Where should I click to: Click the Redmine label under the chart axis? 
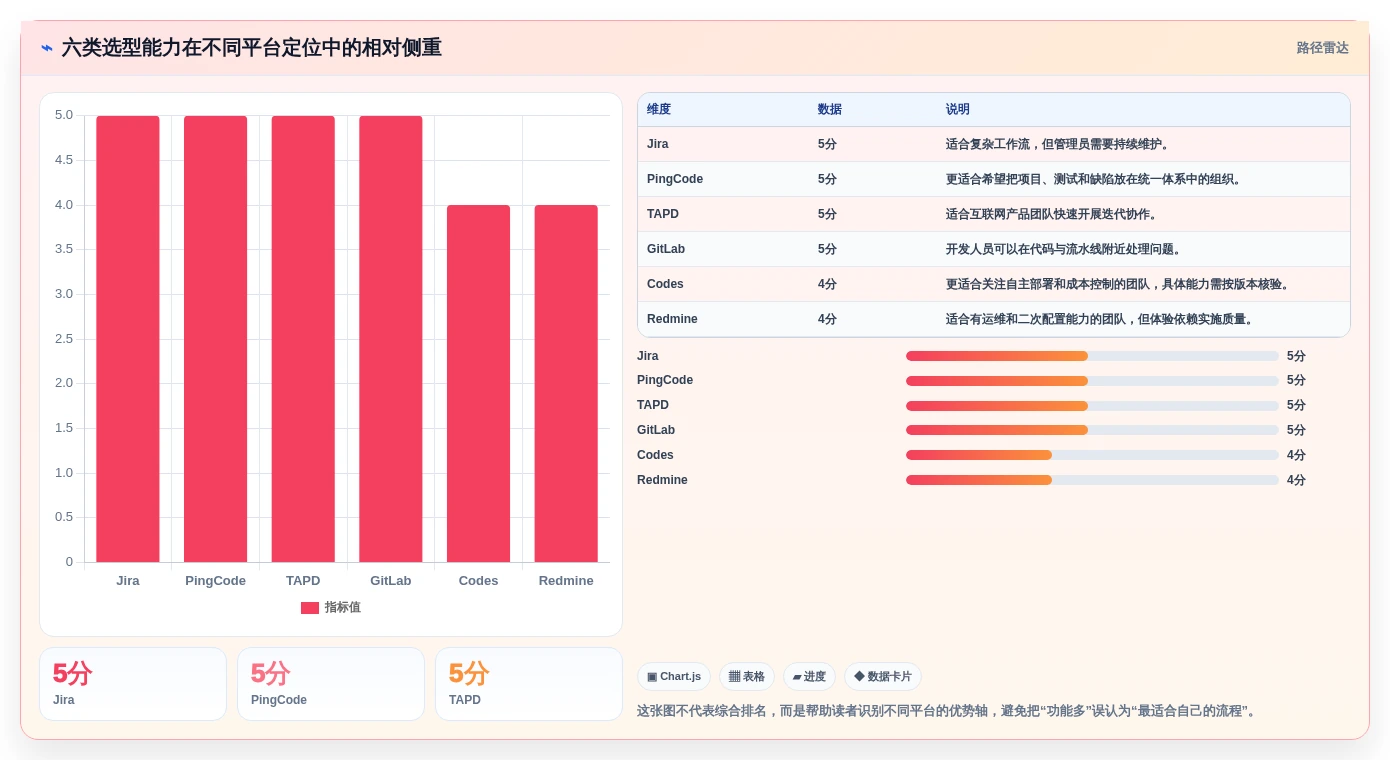[566, 581]
